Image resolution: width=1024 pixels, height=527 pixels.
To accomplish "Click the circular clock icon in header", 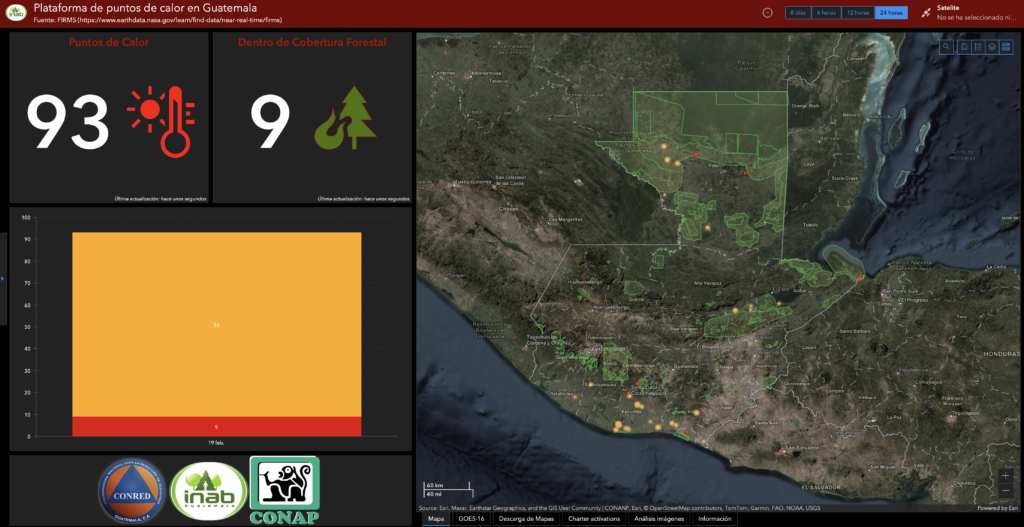I will click(x=767, y=13).
